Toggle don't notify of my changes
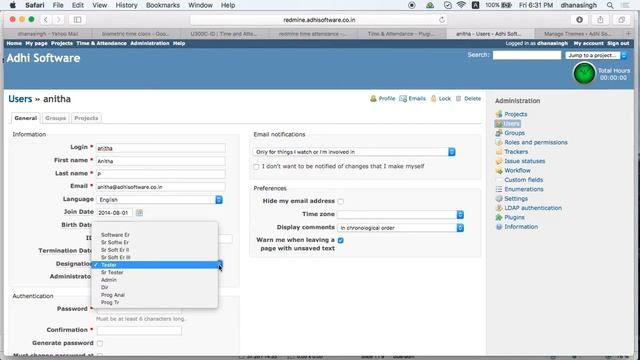This screenshot has height=360, width=640. [256, 167]
